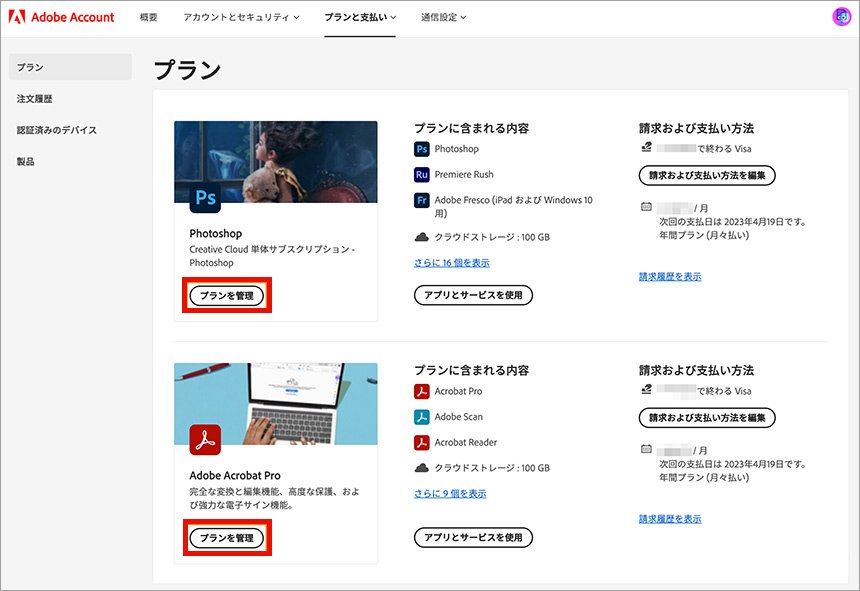Expand the 通信設定 dropdown

coord(443,17)
